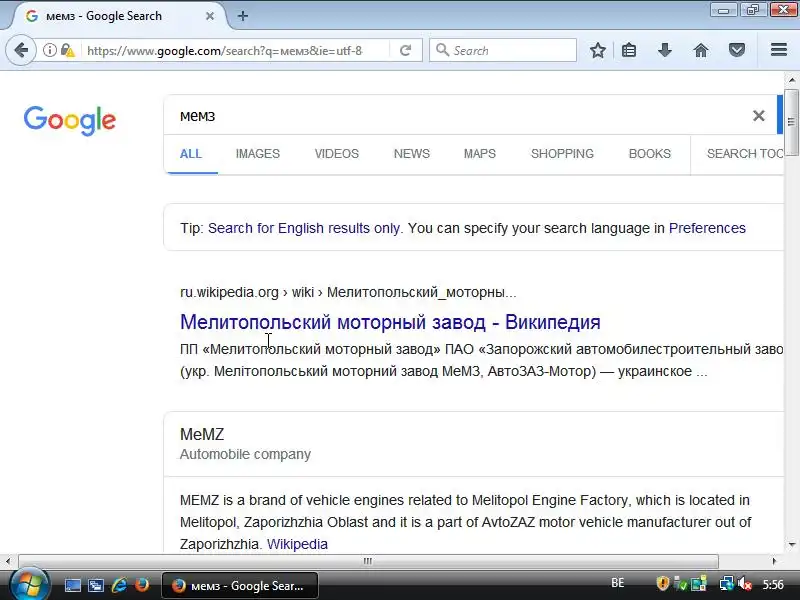The image size is (800, 600).
Task: Close the 'мемз - Google Search' tab
Action: coord(210,16)
